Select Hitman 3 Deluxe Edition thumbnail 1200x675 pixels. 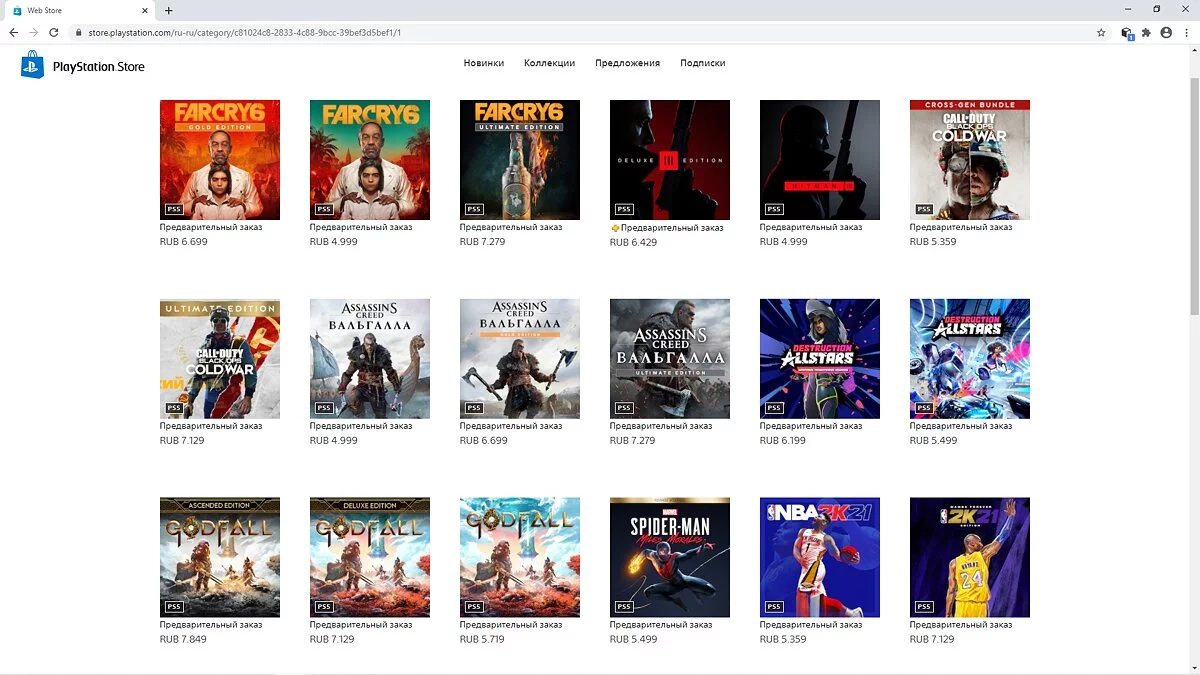(x=670, y=159)
